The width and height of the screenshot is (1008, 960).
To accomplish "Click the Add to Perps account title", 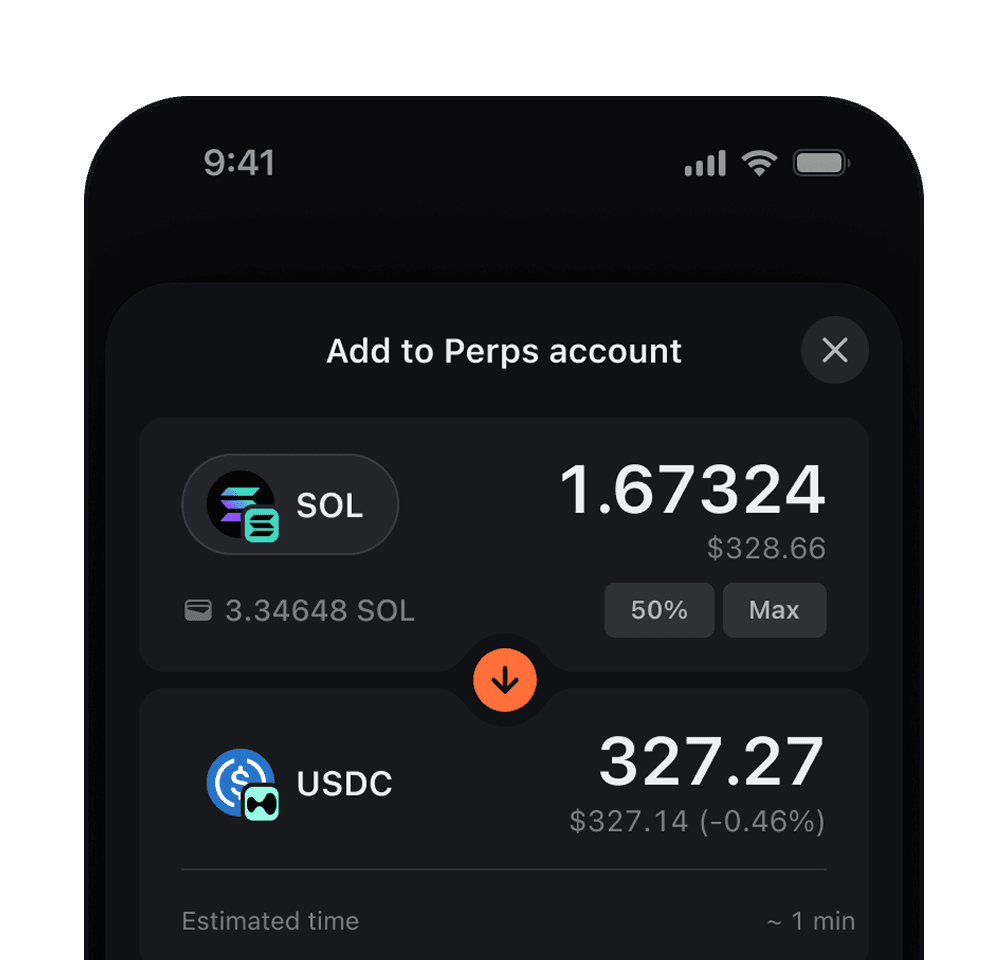I will 504,351.
